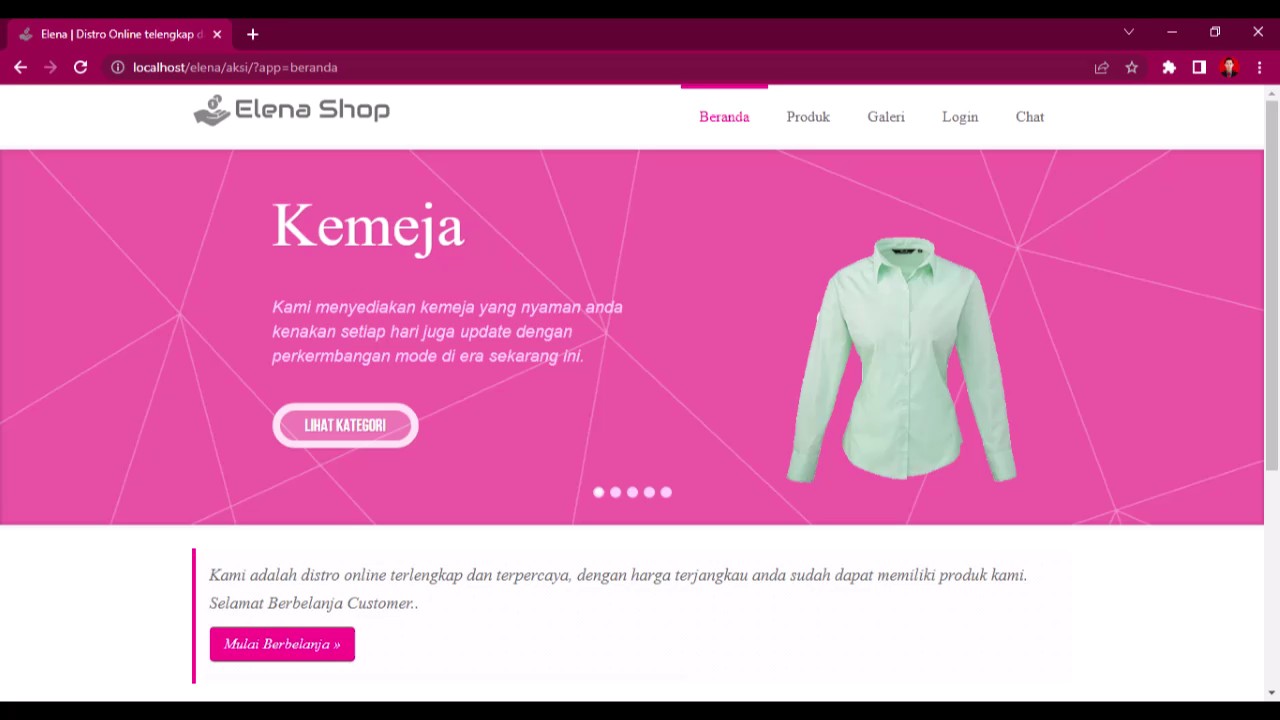The height and width of the screenshot is (720, 1280).
Task: Open the Produk menu item
Action: (x=808, y=117)
